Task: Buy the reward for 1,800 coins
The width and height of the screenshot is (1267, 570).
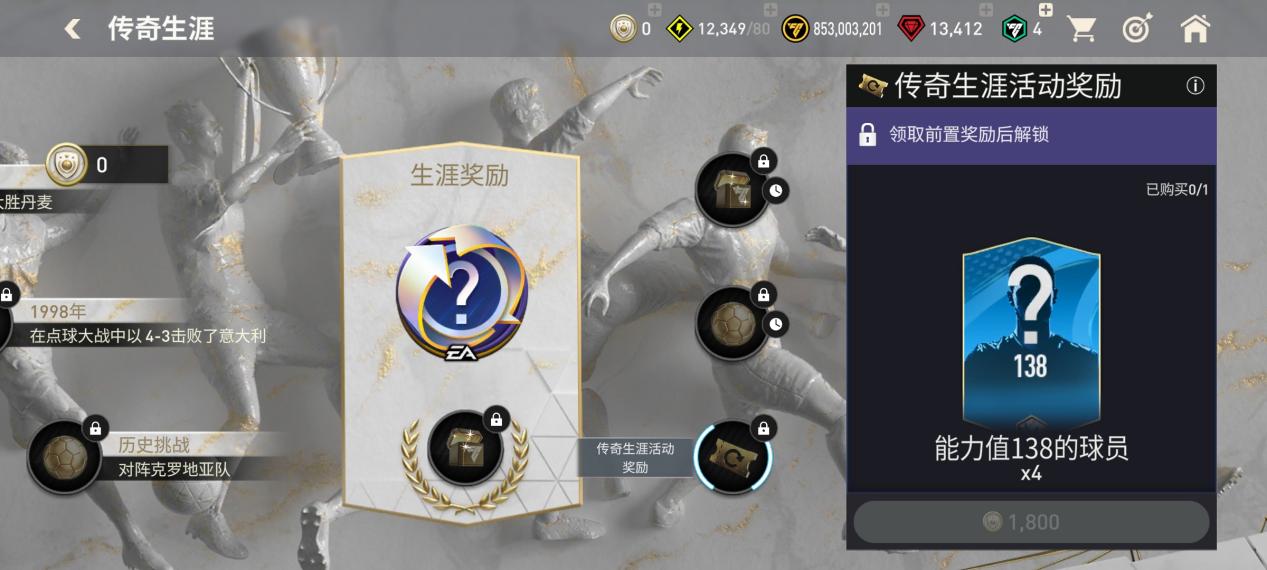Action: coord(1031,522)
